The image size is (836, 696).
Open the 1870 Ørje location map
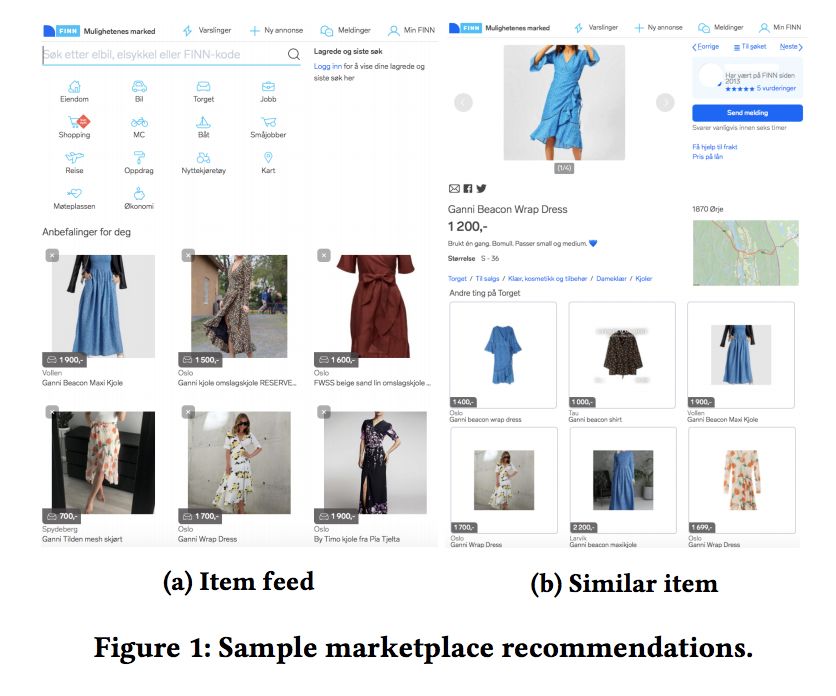coord(745,253)
